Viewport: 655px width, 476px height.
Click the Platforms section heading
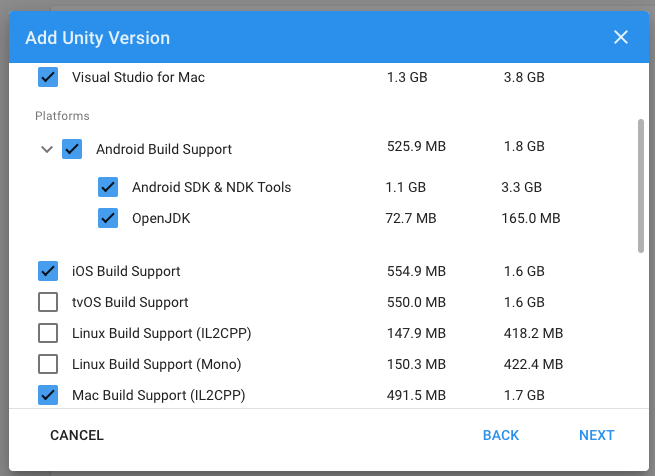[x=62, y=116]
